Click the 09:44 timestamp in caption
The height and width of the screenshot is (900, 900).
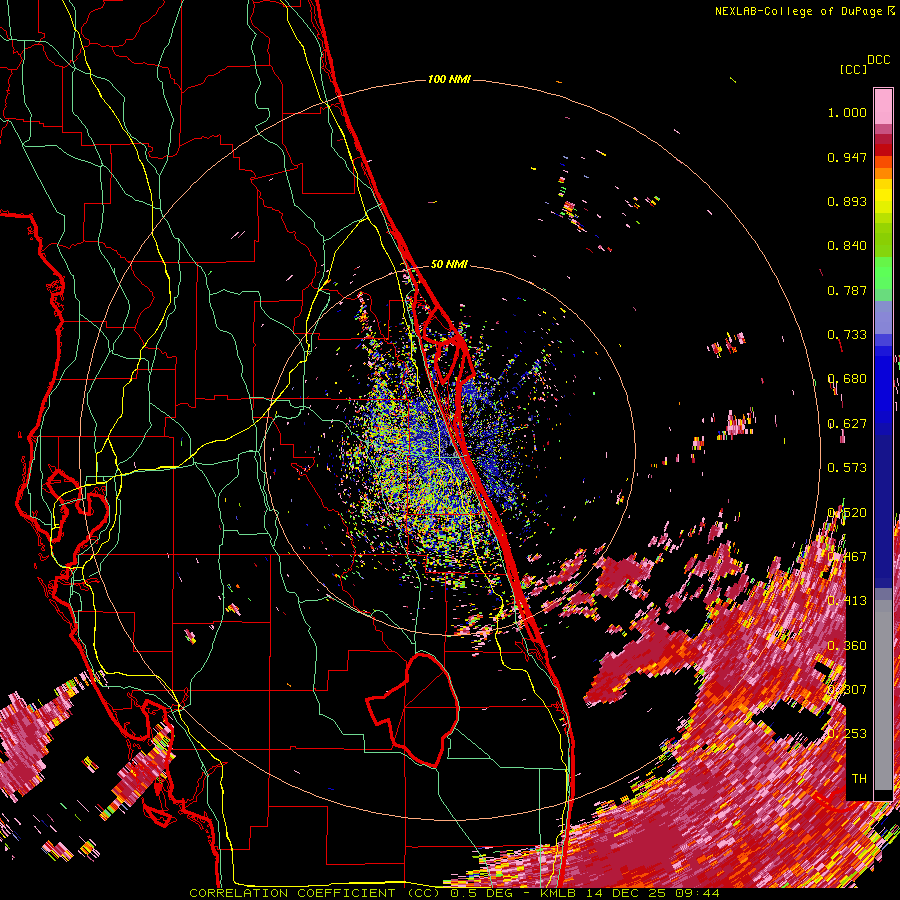pyautogui.click(x=699, y=893)
